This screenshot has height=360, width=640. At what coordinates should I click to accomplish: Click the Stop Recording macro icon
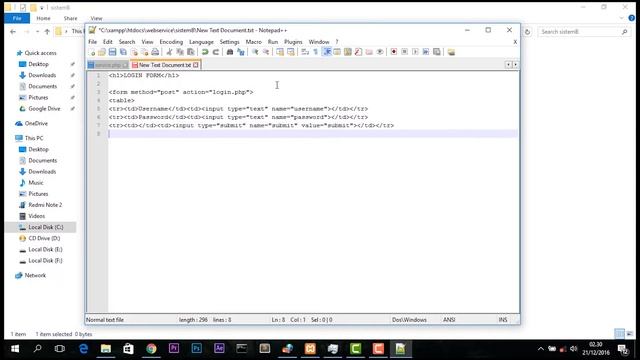tap(404, 52)
